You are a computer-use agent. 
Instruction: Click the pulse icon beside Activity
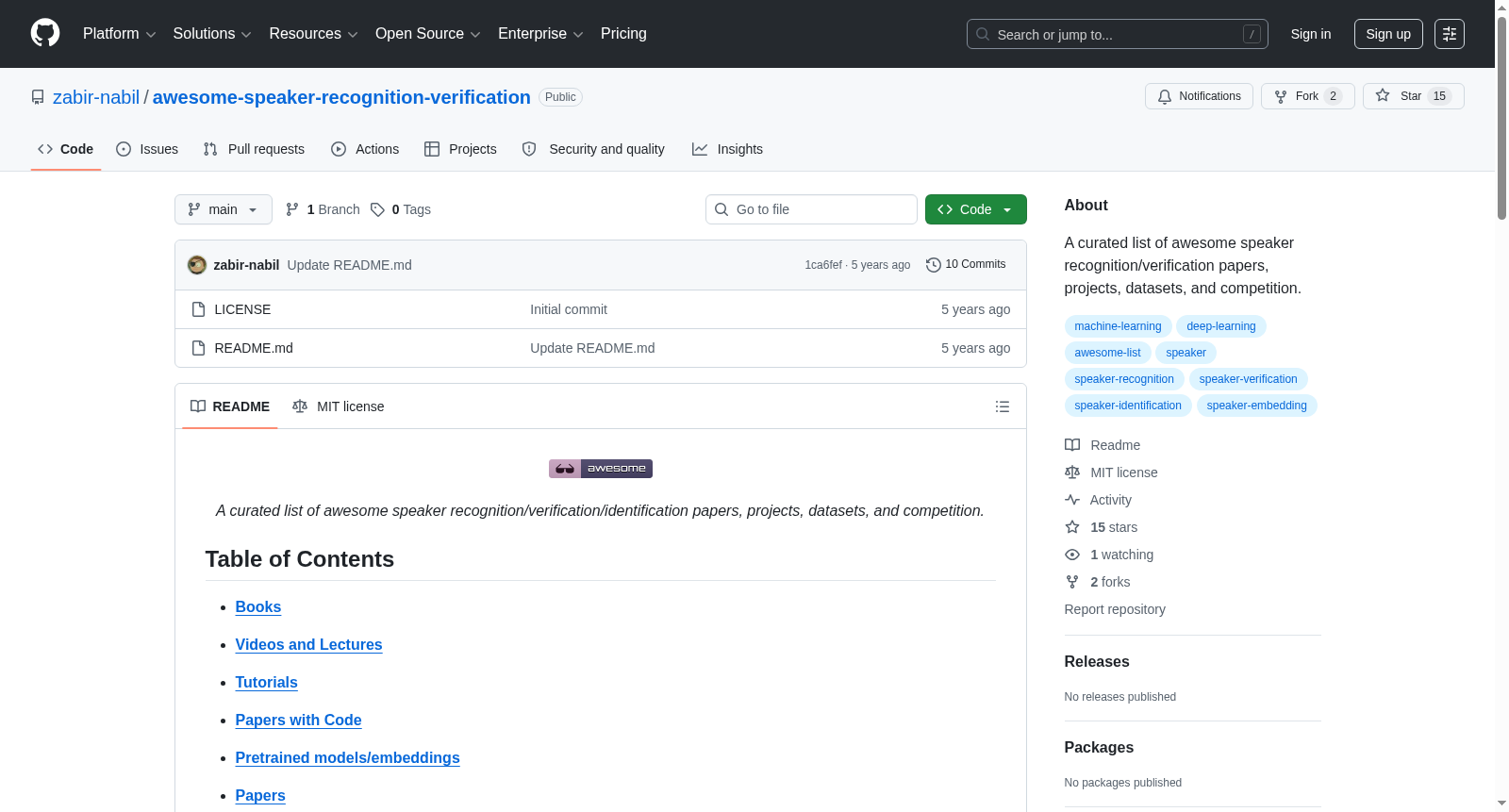click(x=1072, y=500)
